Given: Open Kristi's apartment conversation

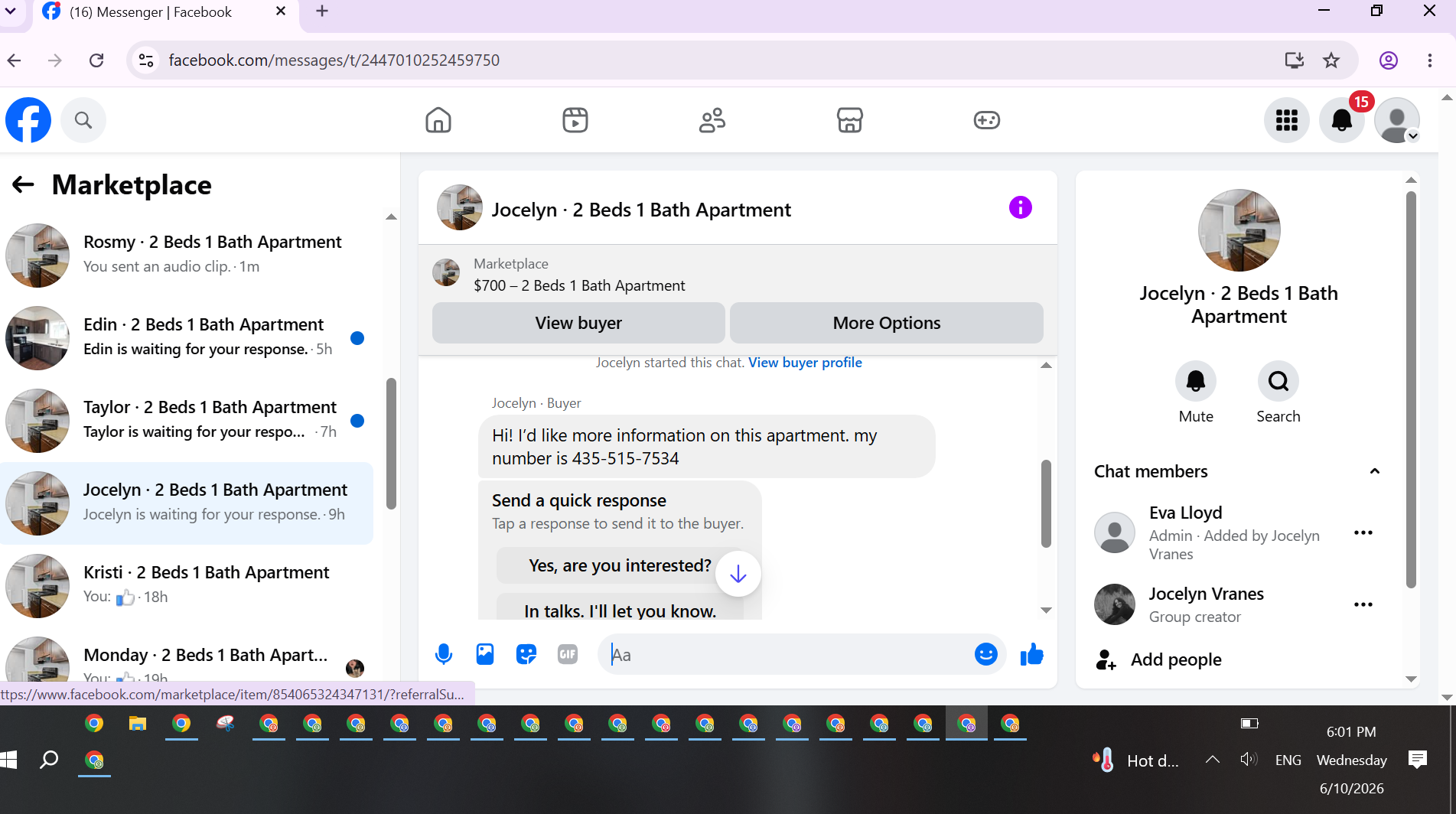Looking at the screenshot, I should tap(187, 585).
